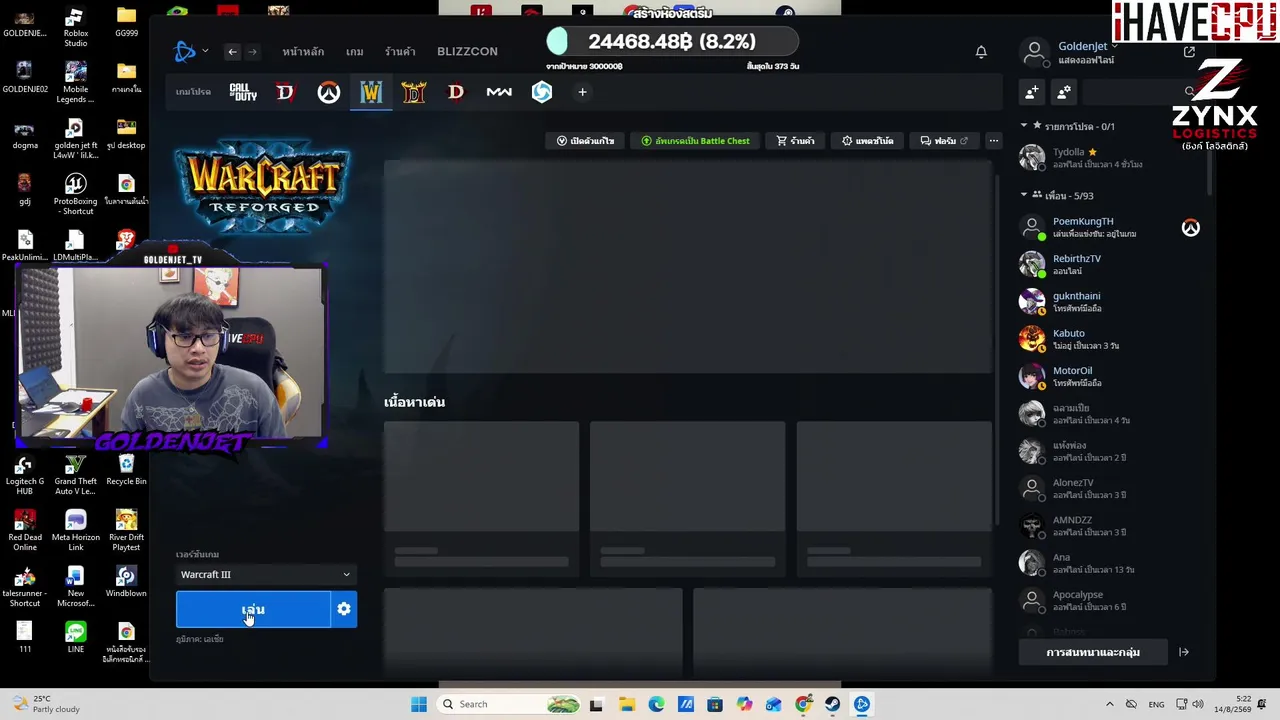Open the หน้าหลัก (Home) tab
1280x720 pixels.
point(303,52)
